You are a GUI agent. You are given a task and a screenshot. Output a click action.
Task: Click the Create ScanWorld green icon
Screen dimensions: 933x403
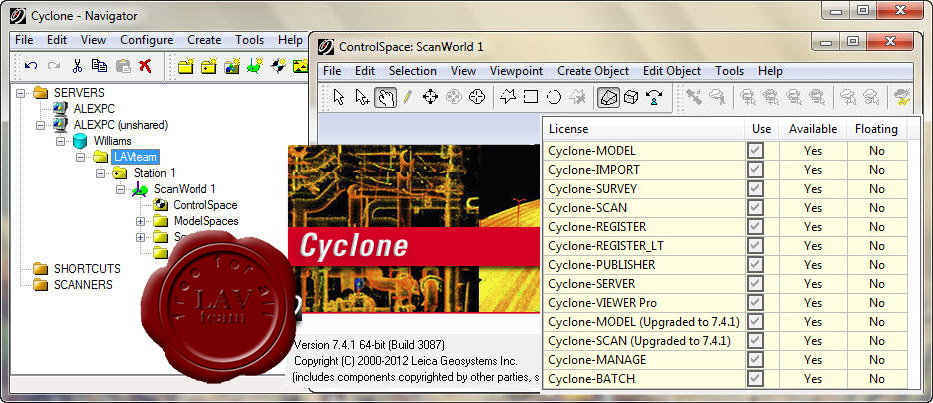click(255, 66)
